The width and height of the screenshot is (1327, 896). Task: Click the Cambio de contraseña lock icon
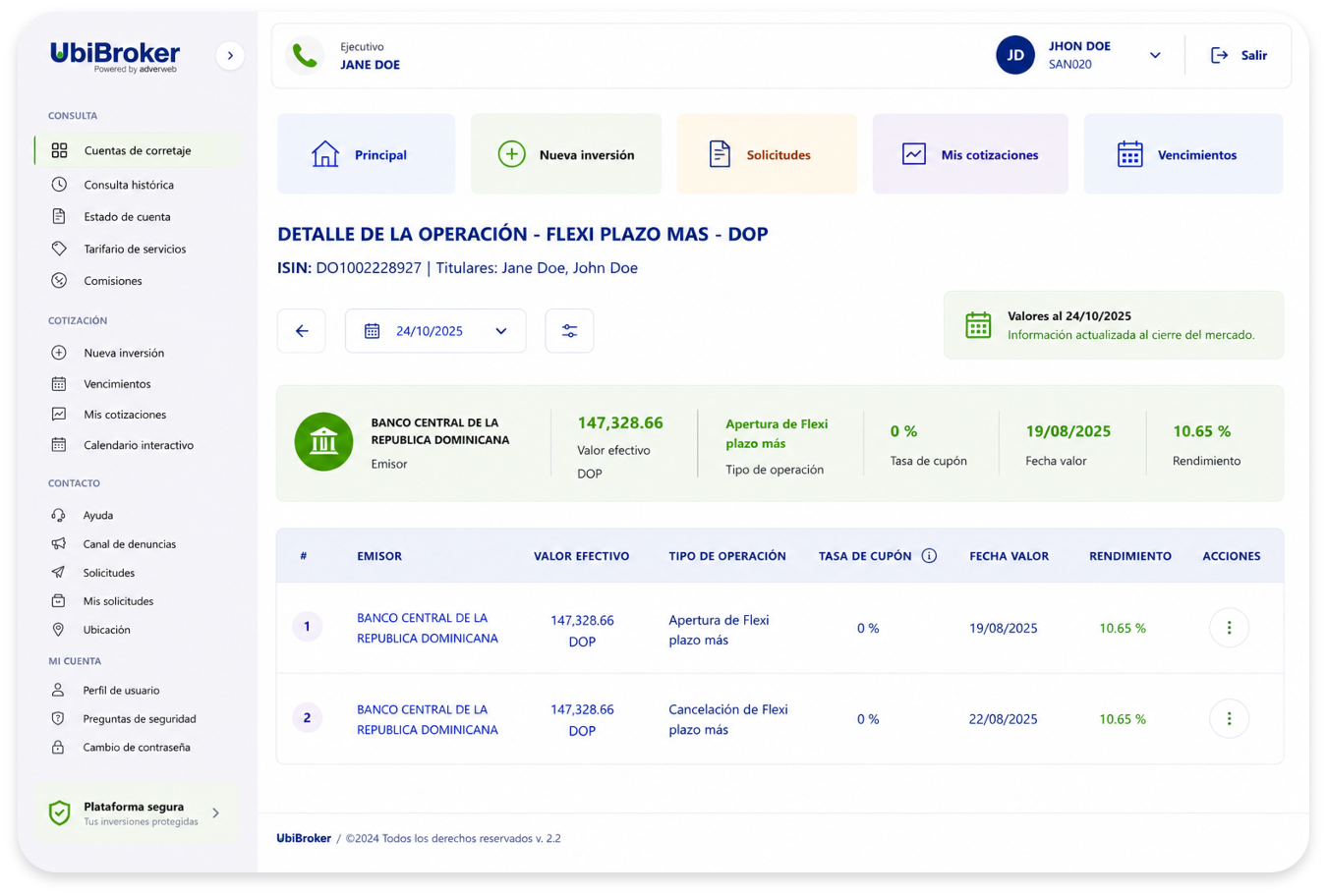[58, 747]
